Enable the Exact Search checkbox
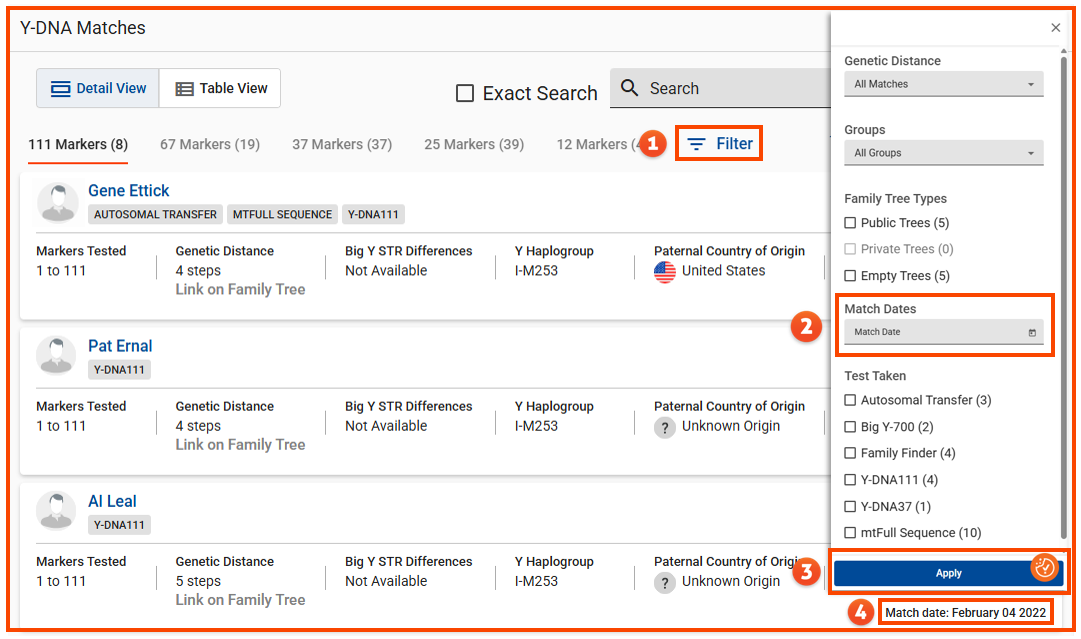 click(465, 93)
